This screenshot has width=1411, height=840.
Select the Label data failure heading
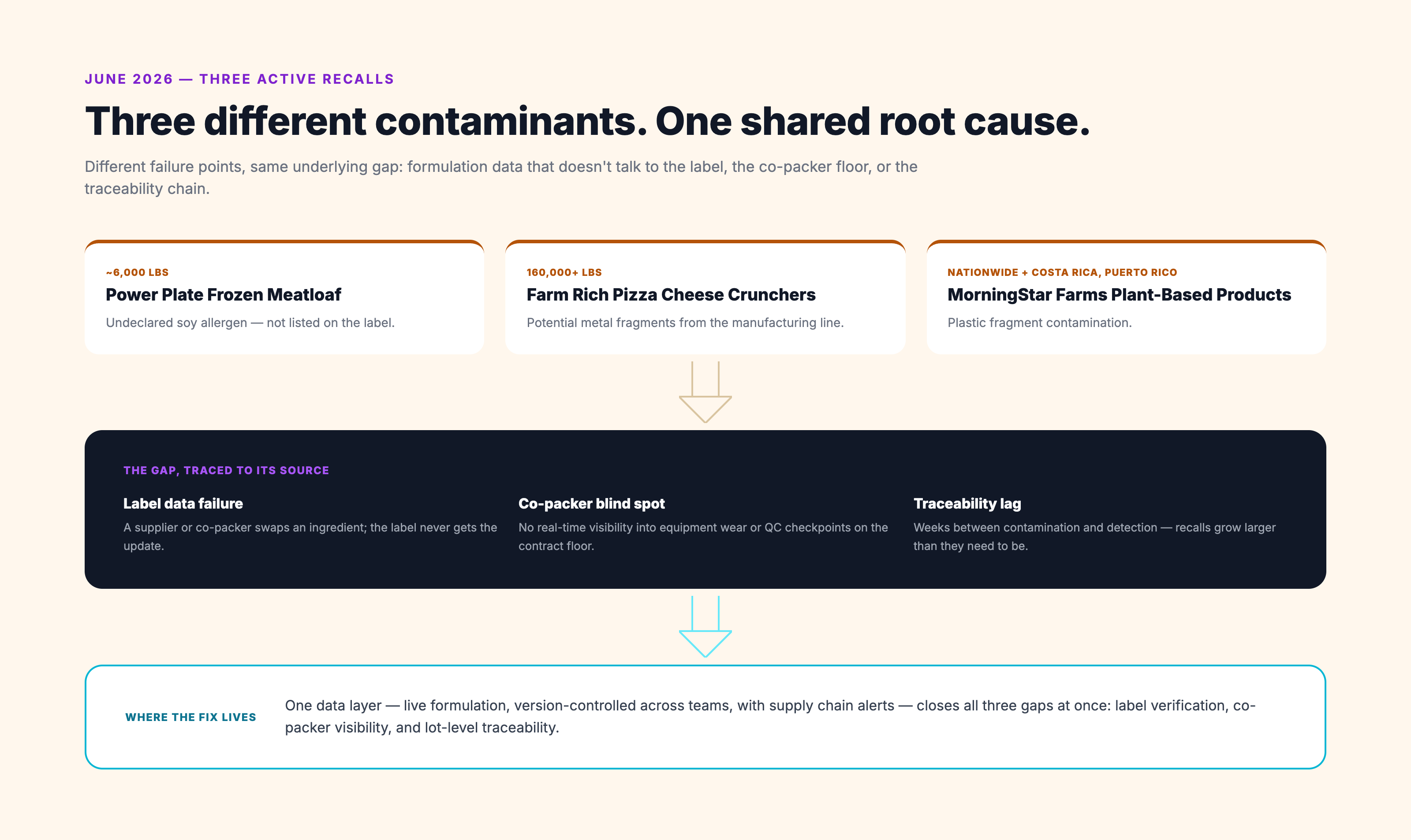(183, 503)
